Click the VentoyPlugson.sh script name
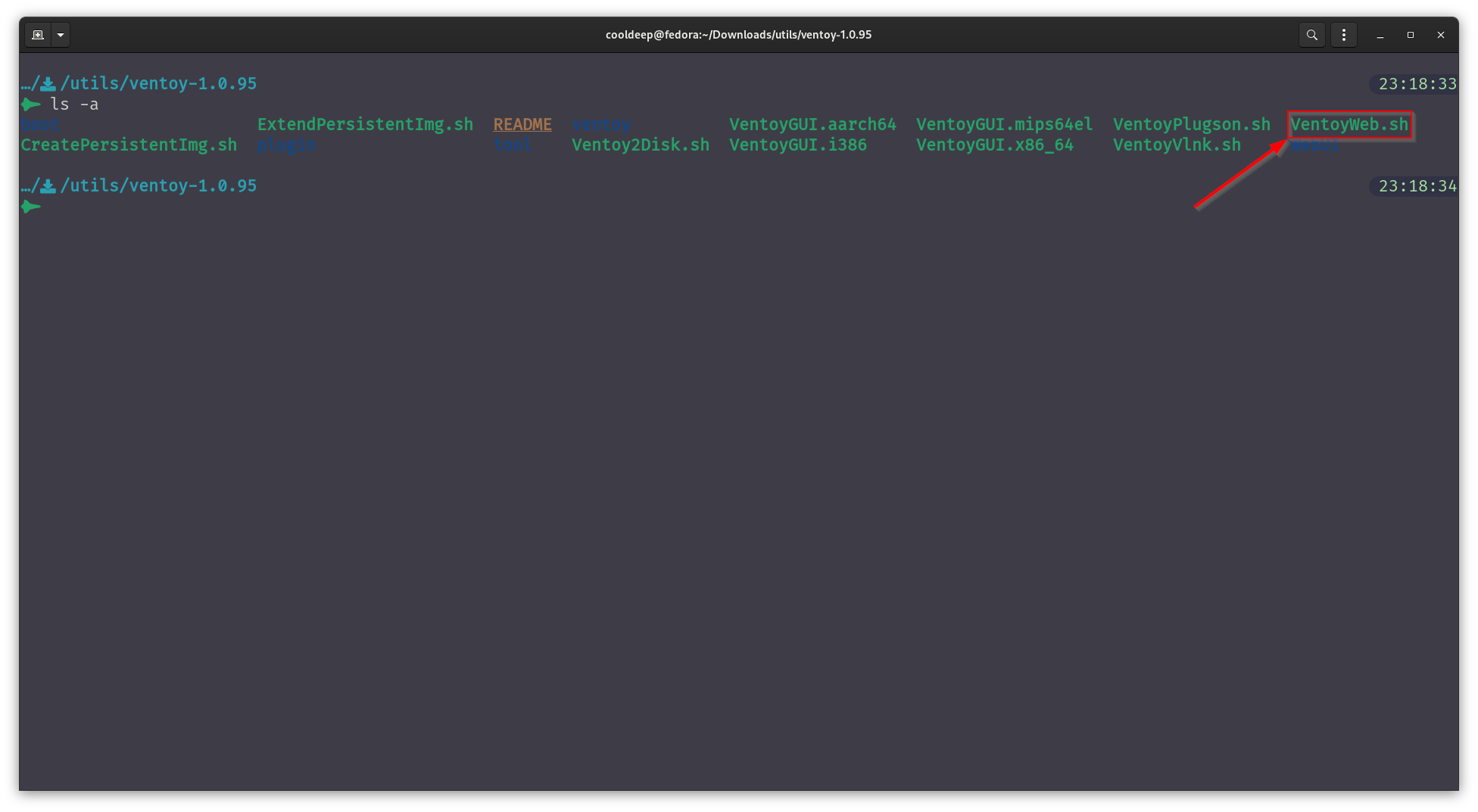The height and width of the screenshot is (812, 1478). pos(1192,124)
